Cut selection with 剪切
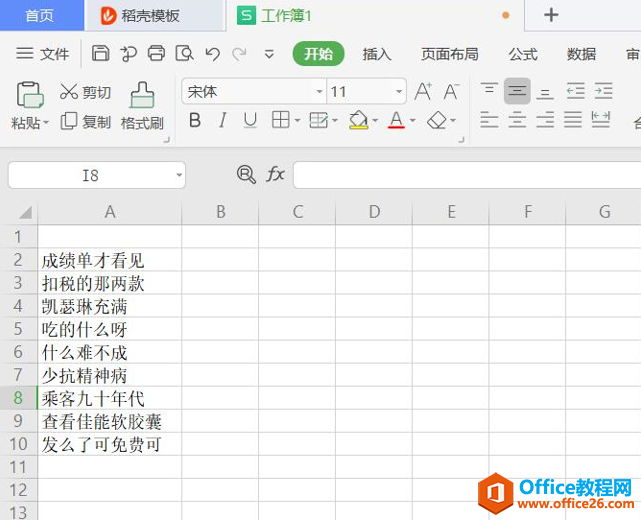The height and width of the screenshot is (521, 641). pyautogui.click(x=85, y=92)
